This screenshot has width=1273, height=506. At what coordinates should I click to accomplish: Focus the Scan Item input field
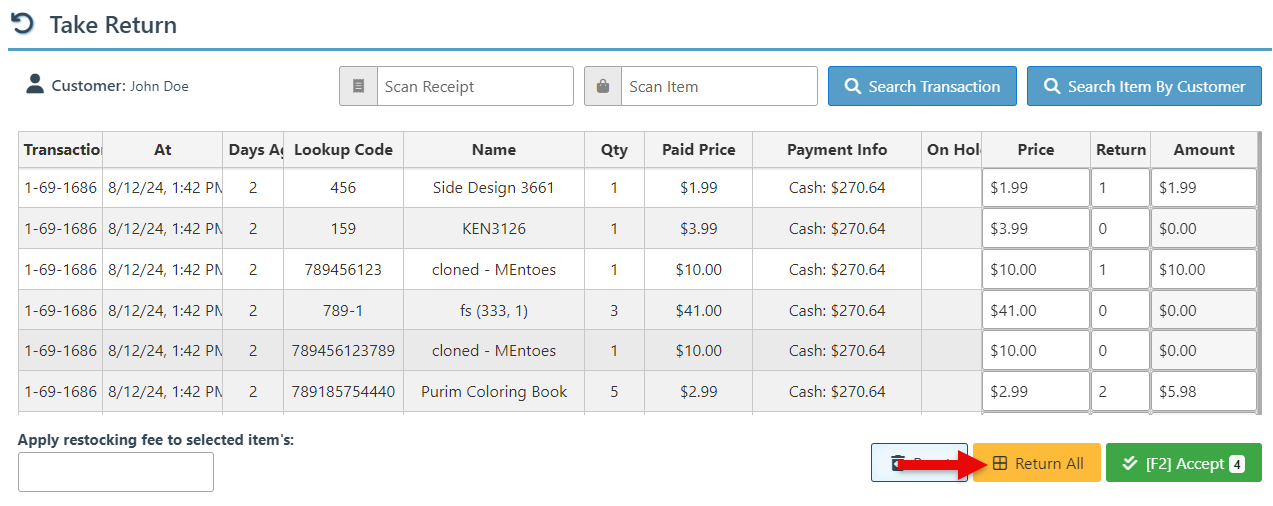coord(718,86)
